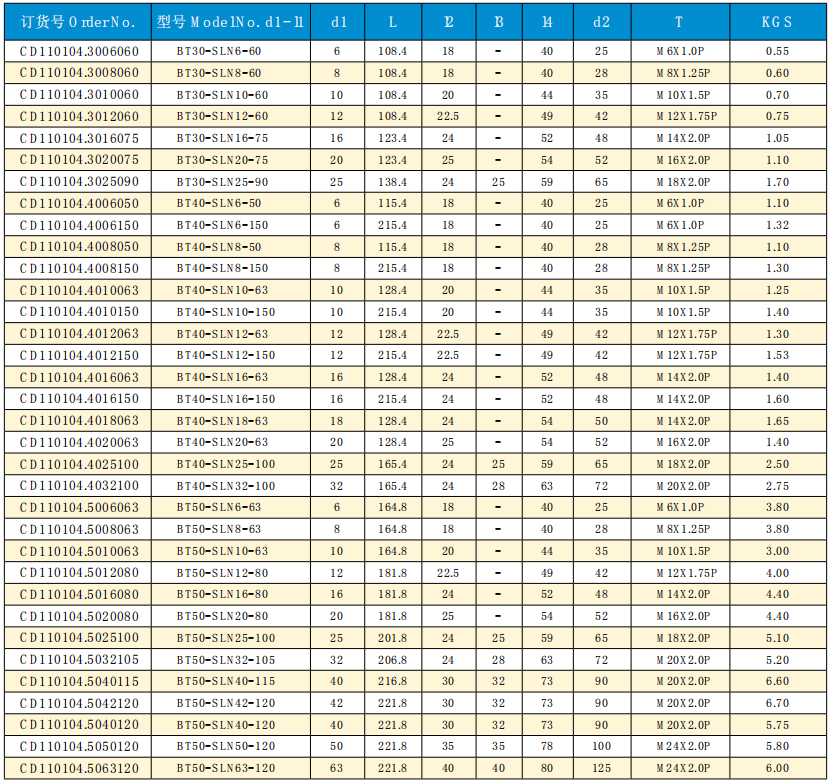Click model BT50-SLN50-120
This screenshot has height=782, width=833.
click(x=226, y=746)
